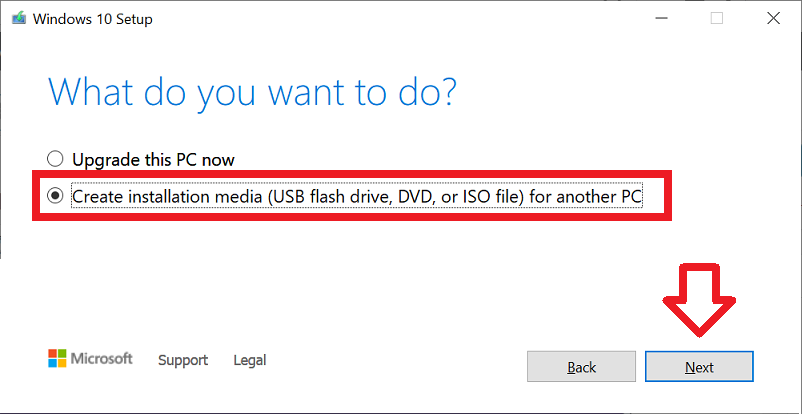Click the yellow square of the Microsoft logo
The height and width of the screenshot is (414, 802).
pos(62,363)
